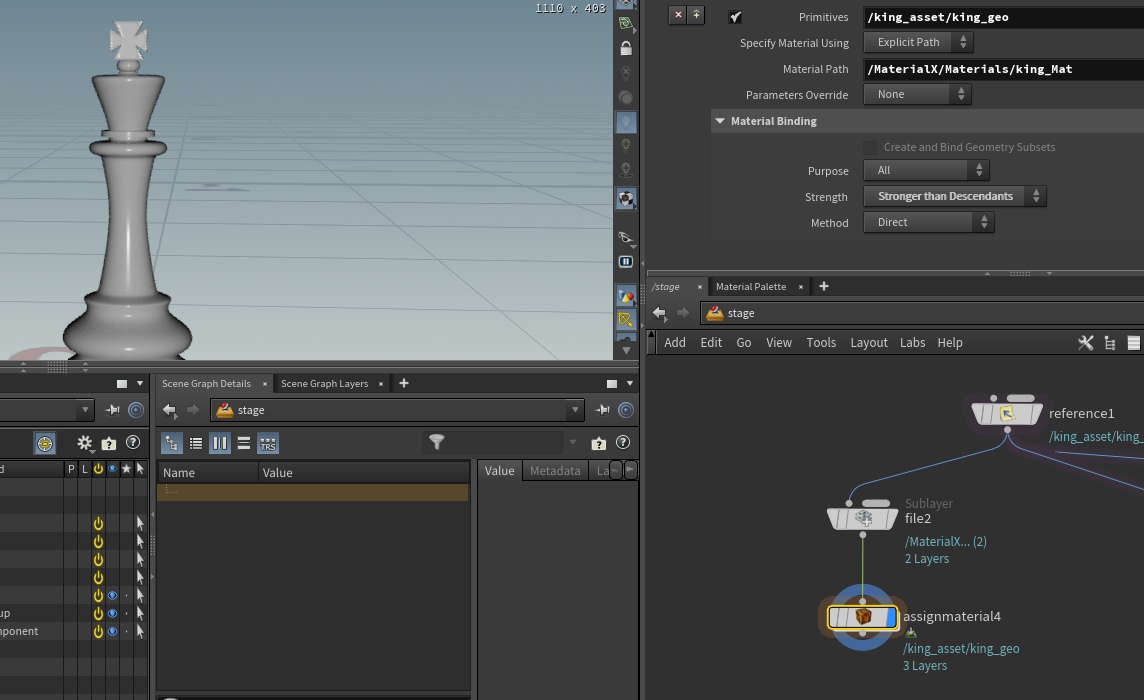The height and width of the screenshot is (700, 1144).
Task: Close the Material Palette tab
Action: tap(800, 287)
